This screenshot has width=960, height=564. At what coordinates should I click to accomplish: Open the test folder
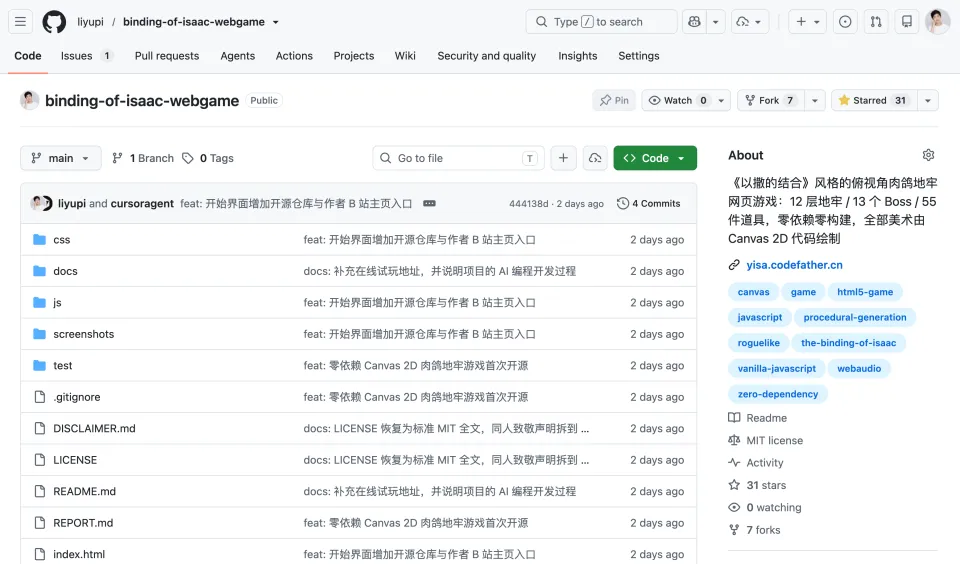[62, 366]
